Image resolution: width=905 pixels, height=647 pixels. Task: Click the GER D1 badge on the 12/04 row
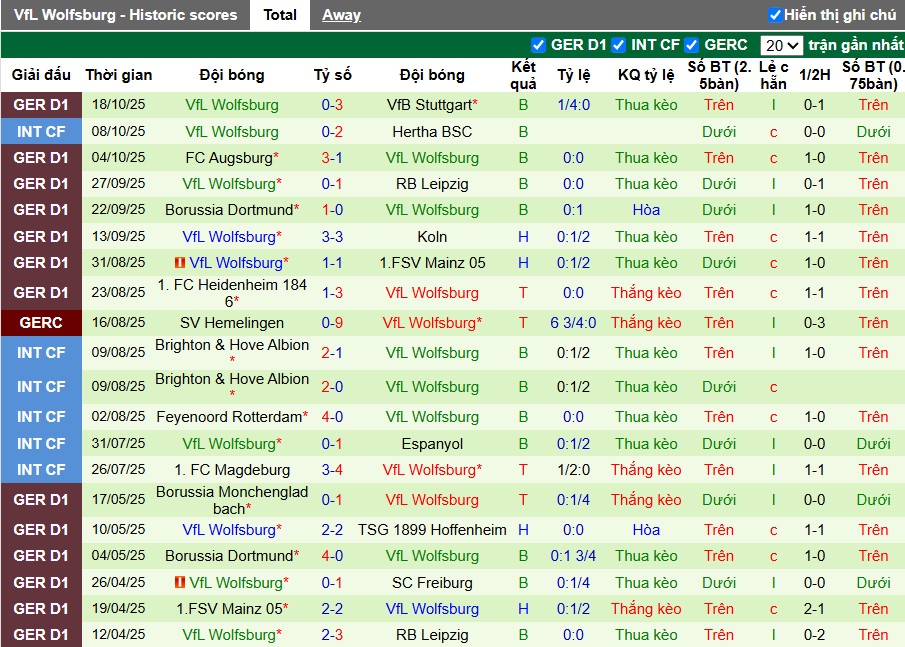[x=40, y=634]
